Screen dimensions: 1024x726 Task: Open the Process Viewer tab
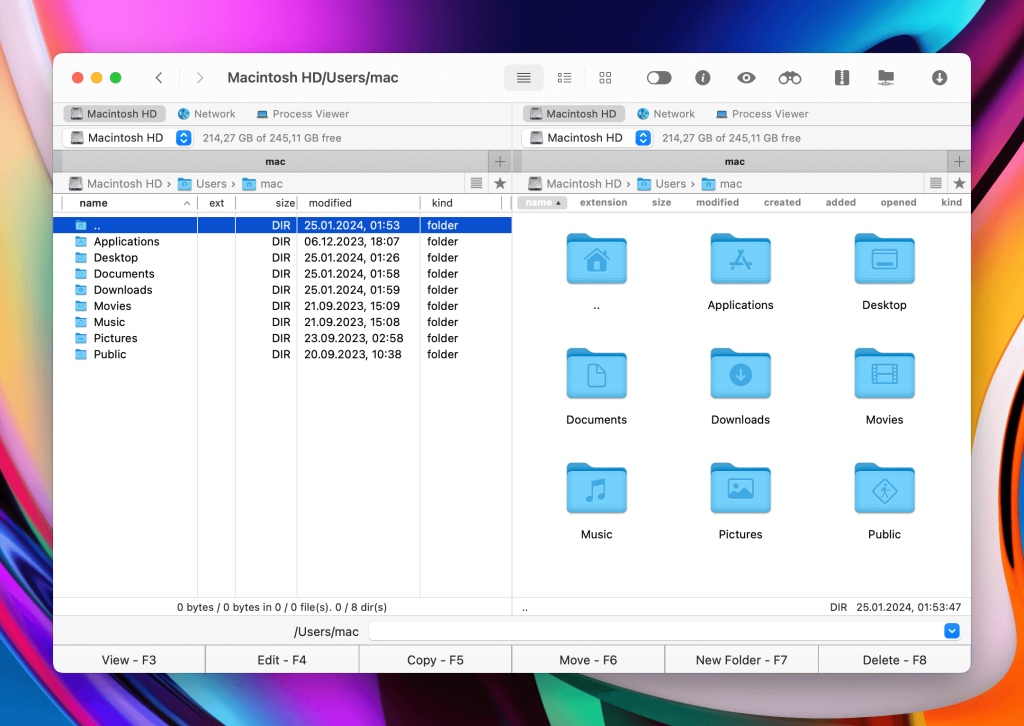click(x=302, y=113)
